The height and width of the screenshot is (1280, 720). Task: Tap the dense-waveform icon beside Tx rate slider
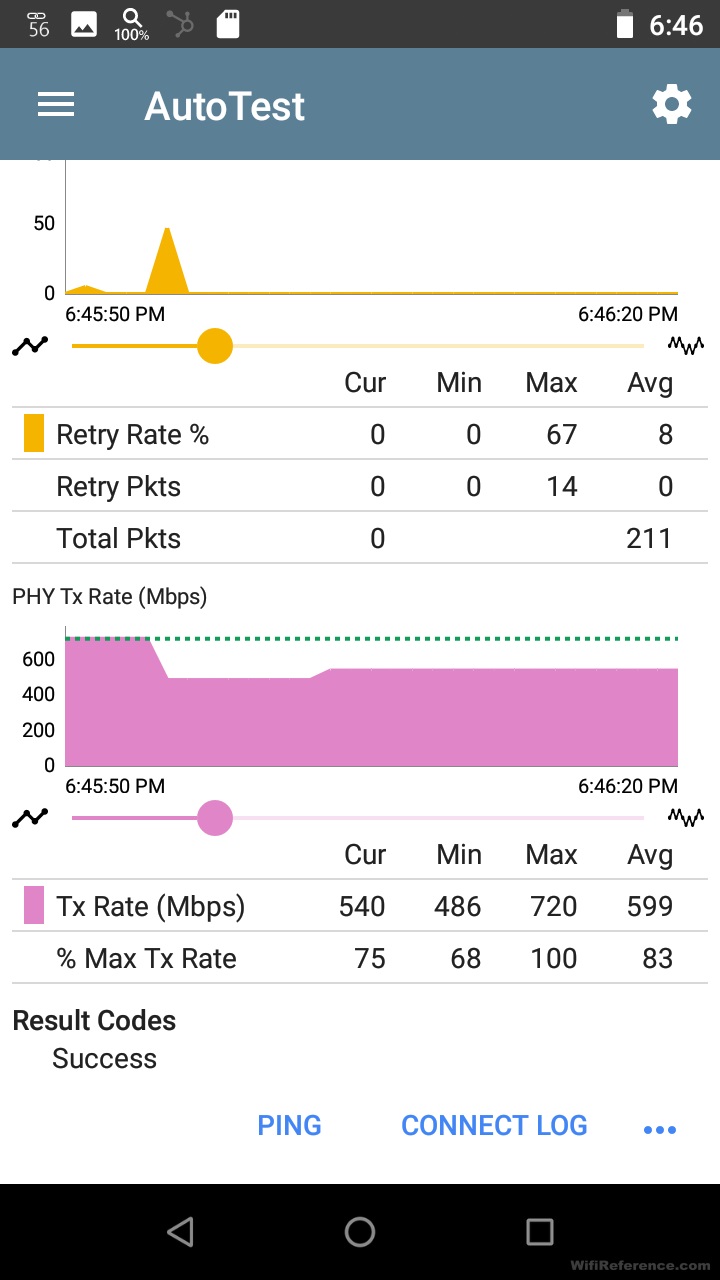[x=686, y=818]
